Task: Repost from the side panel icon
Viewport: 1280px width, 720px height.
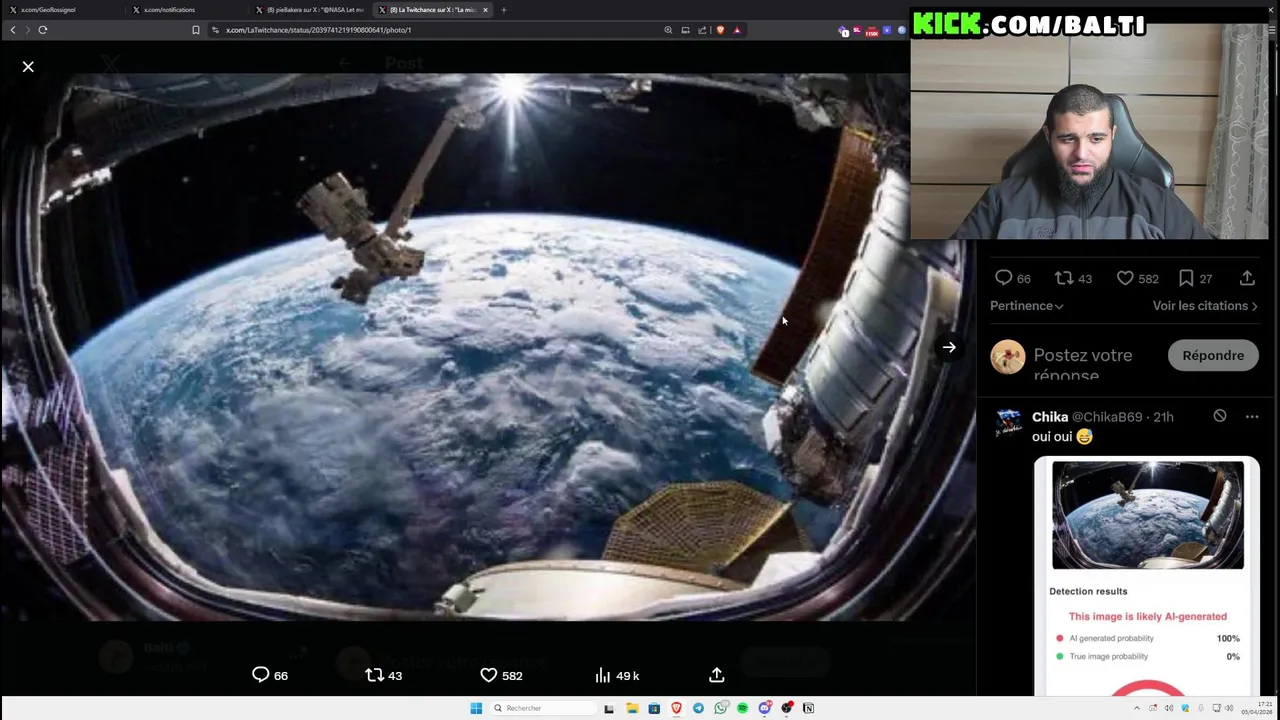Action: point(1064,278)
